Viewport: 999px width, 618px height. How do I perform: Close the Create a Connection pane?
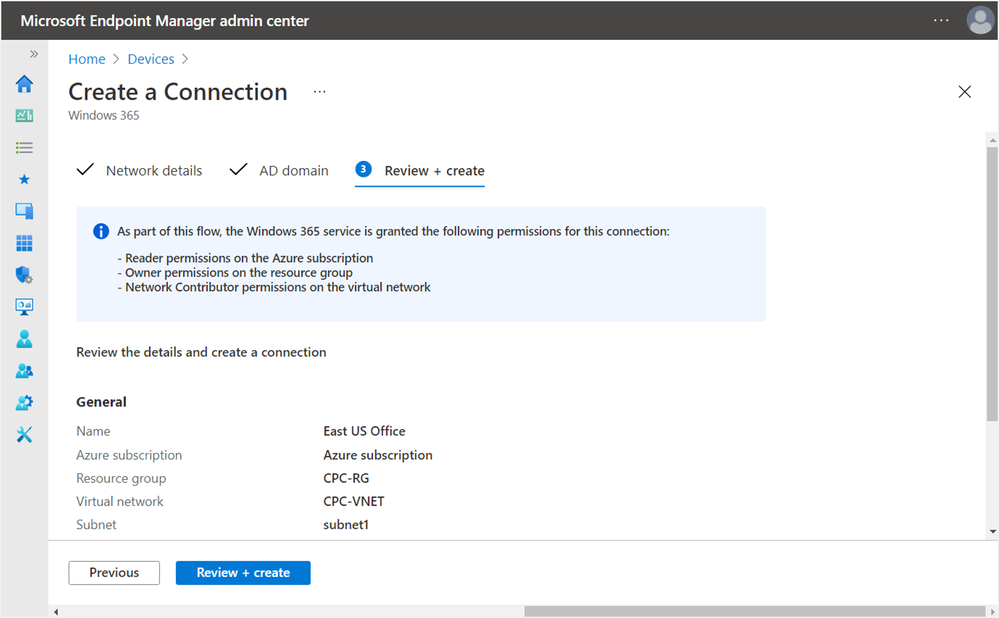pos(965,92)
